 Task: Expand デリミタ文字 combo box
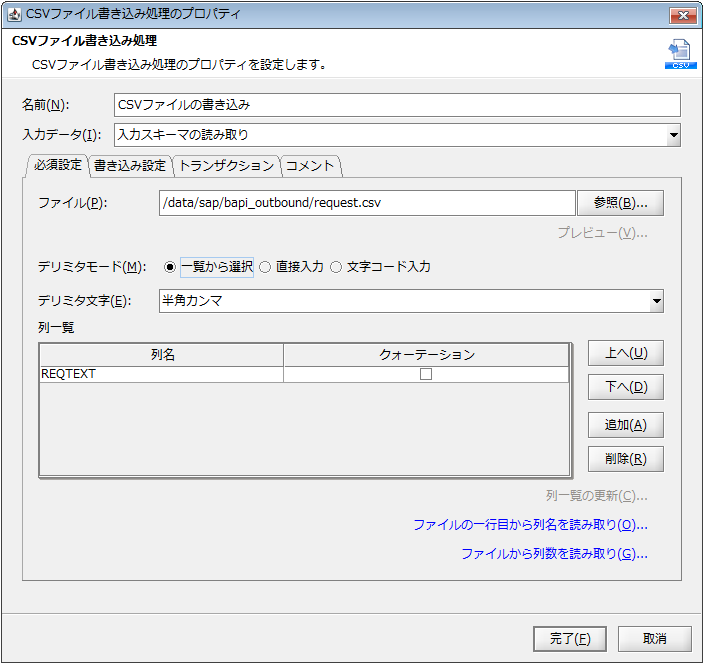pyautogui.click(x=656, y=301)
